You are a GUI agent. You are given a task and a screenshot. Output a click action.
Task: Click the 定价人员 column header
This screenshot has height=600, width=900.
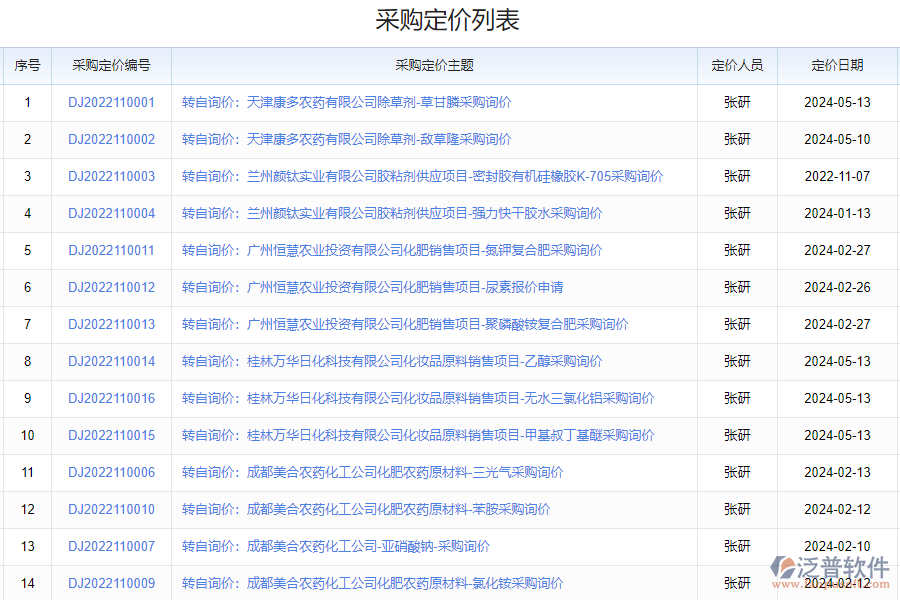click(737, 65)
